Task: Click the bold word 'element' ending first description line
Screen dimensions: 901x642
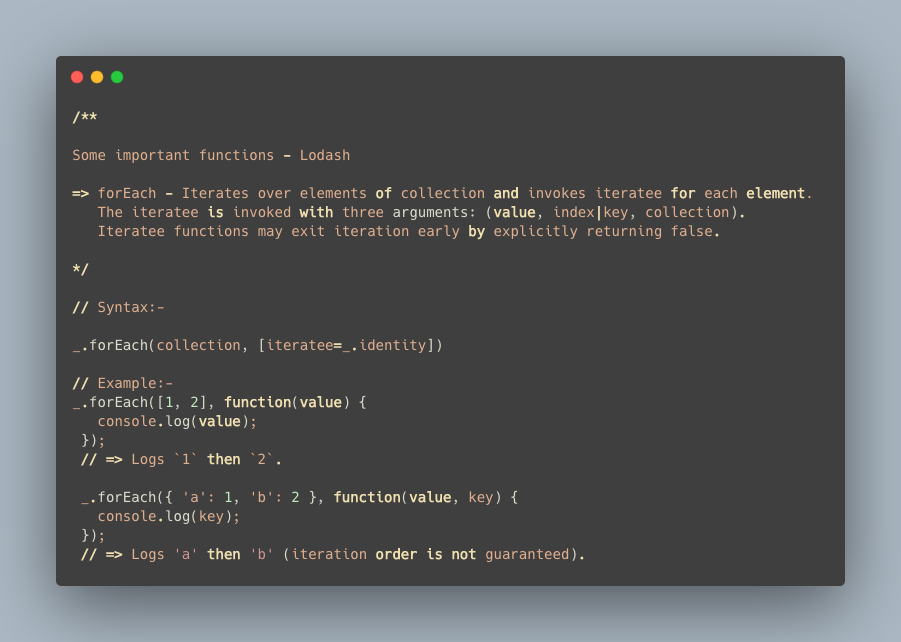Action: (775, 193)
